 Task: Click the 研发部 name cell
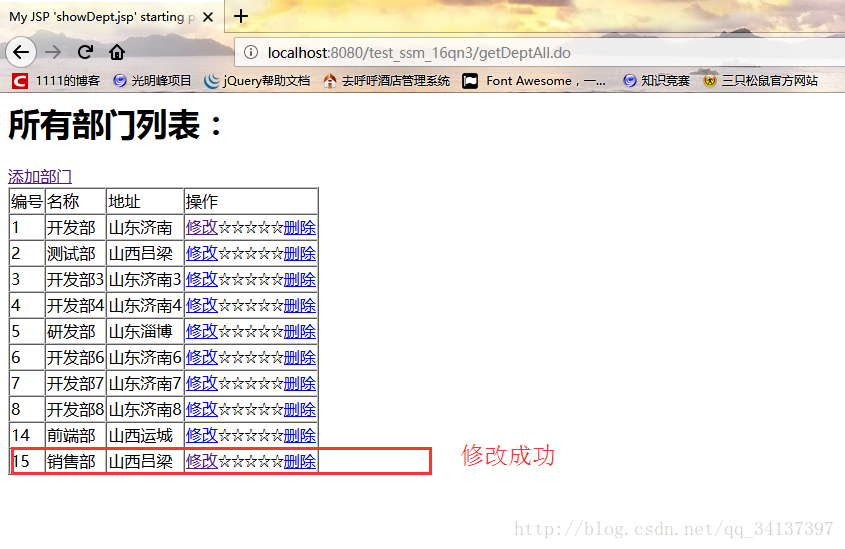click(x=75, y=331)
